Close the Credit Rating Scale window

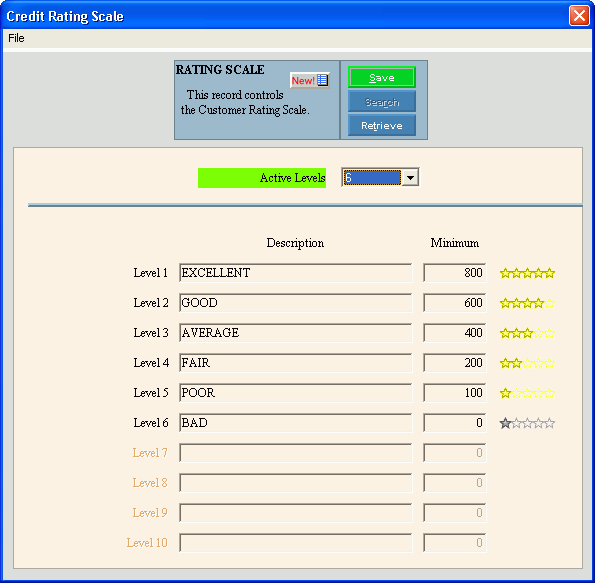pos(579,16)
